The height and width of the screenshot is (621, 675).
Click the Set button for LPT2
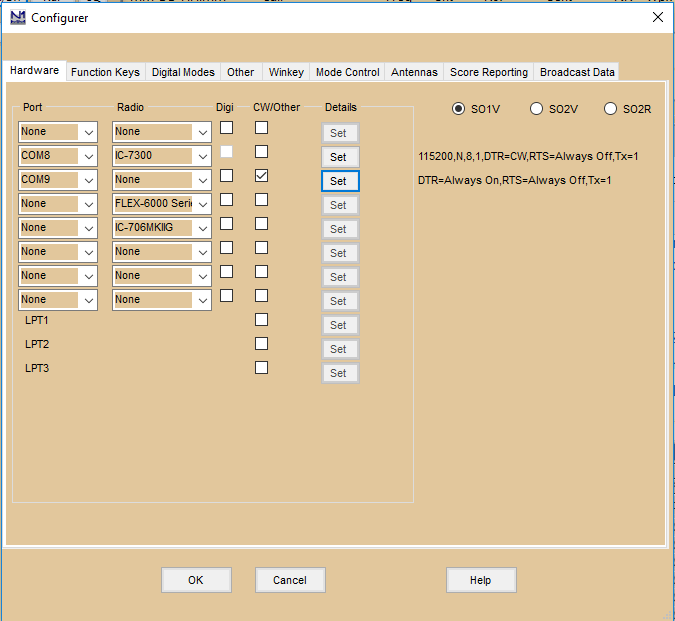coord(340,349)
